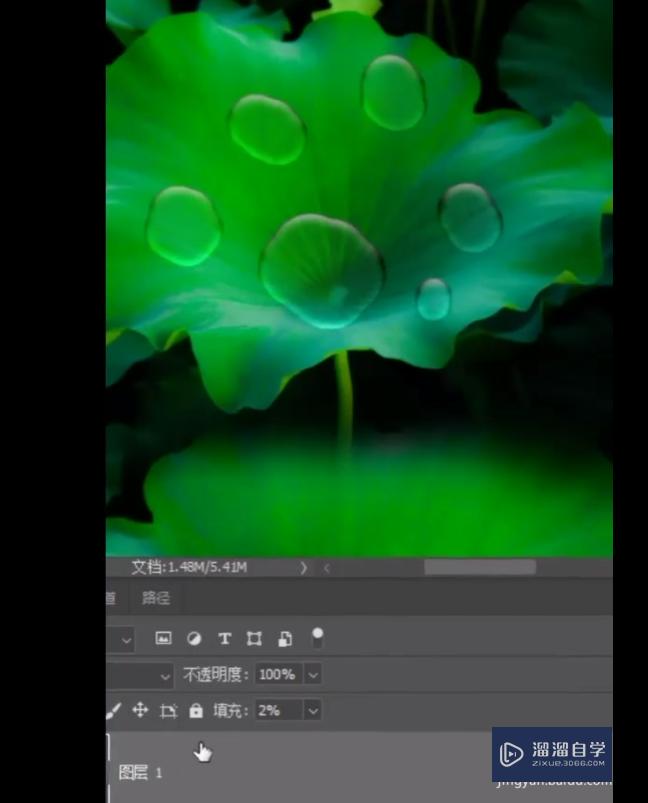Filter layers by shape layer icon
This screenshot has width=648, height=803.
(x=254, y=639)
